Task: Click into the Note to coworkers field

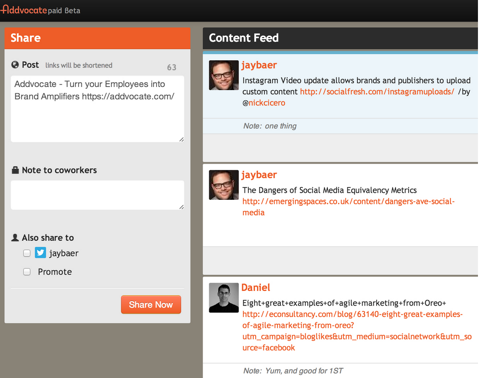Action: (97, 195)
